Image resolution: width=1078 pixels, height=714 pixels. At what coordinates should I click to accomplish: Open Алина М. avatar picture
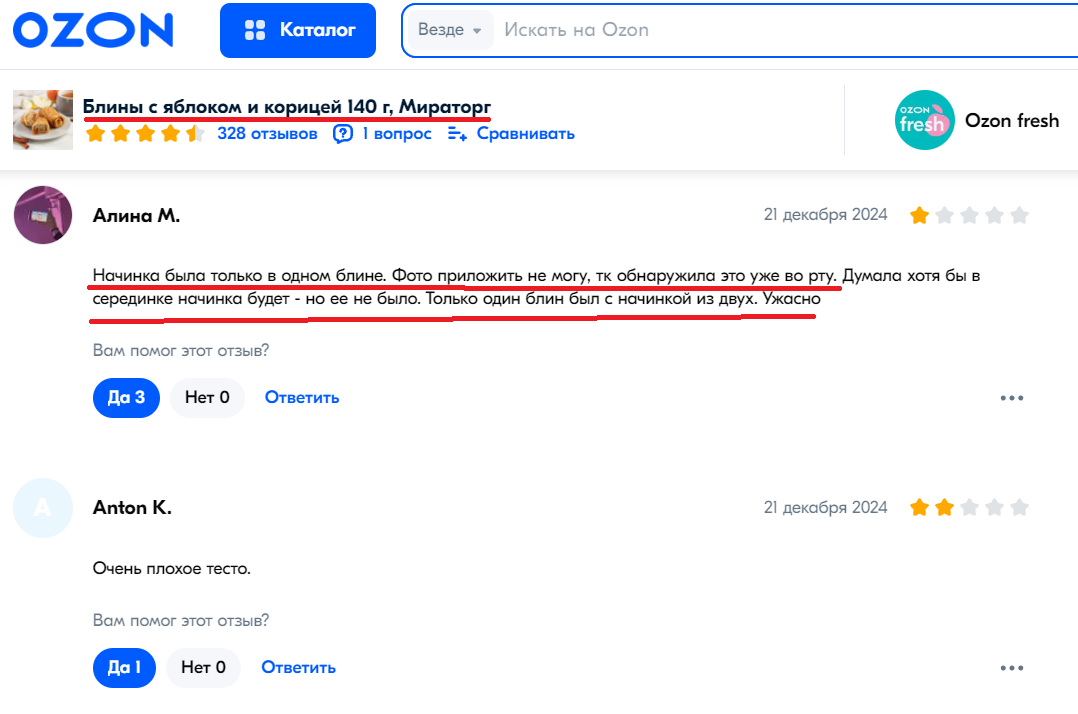(43, 215)
